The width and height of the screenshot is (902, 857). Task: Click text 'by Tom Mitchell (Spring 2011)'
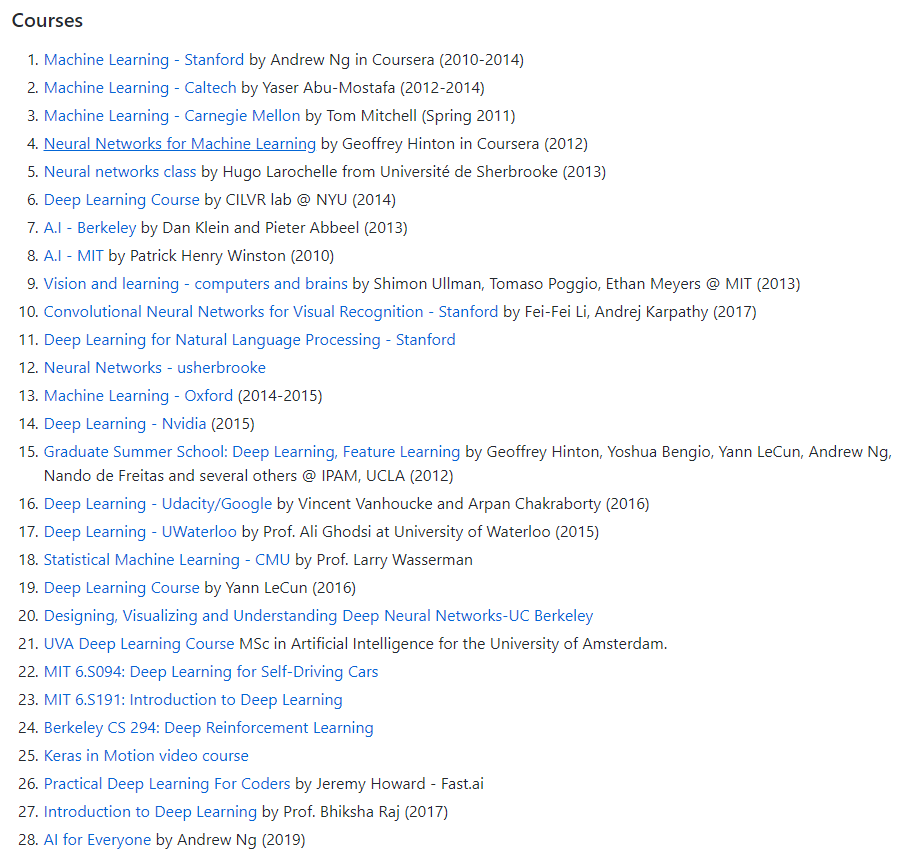[410, 116]
